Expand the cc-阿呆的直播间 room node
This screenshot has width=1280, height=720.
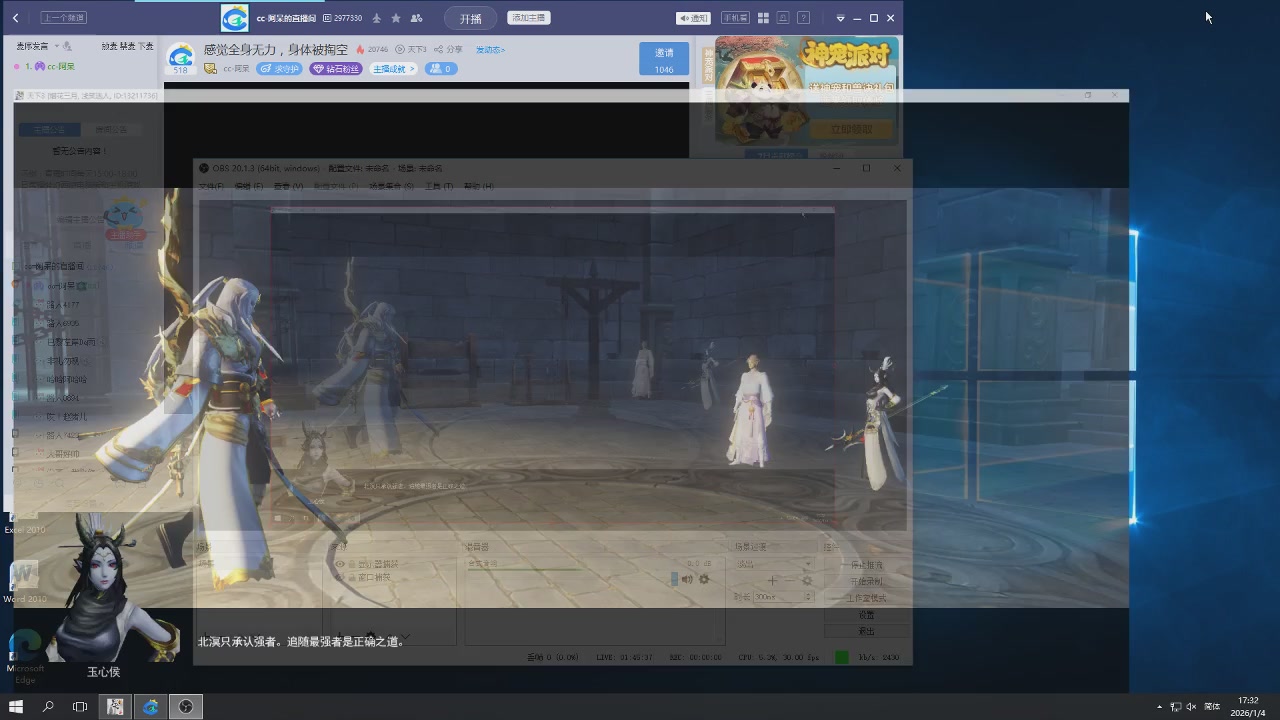point(16,267)
